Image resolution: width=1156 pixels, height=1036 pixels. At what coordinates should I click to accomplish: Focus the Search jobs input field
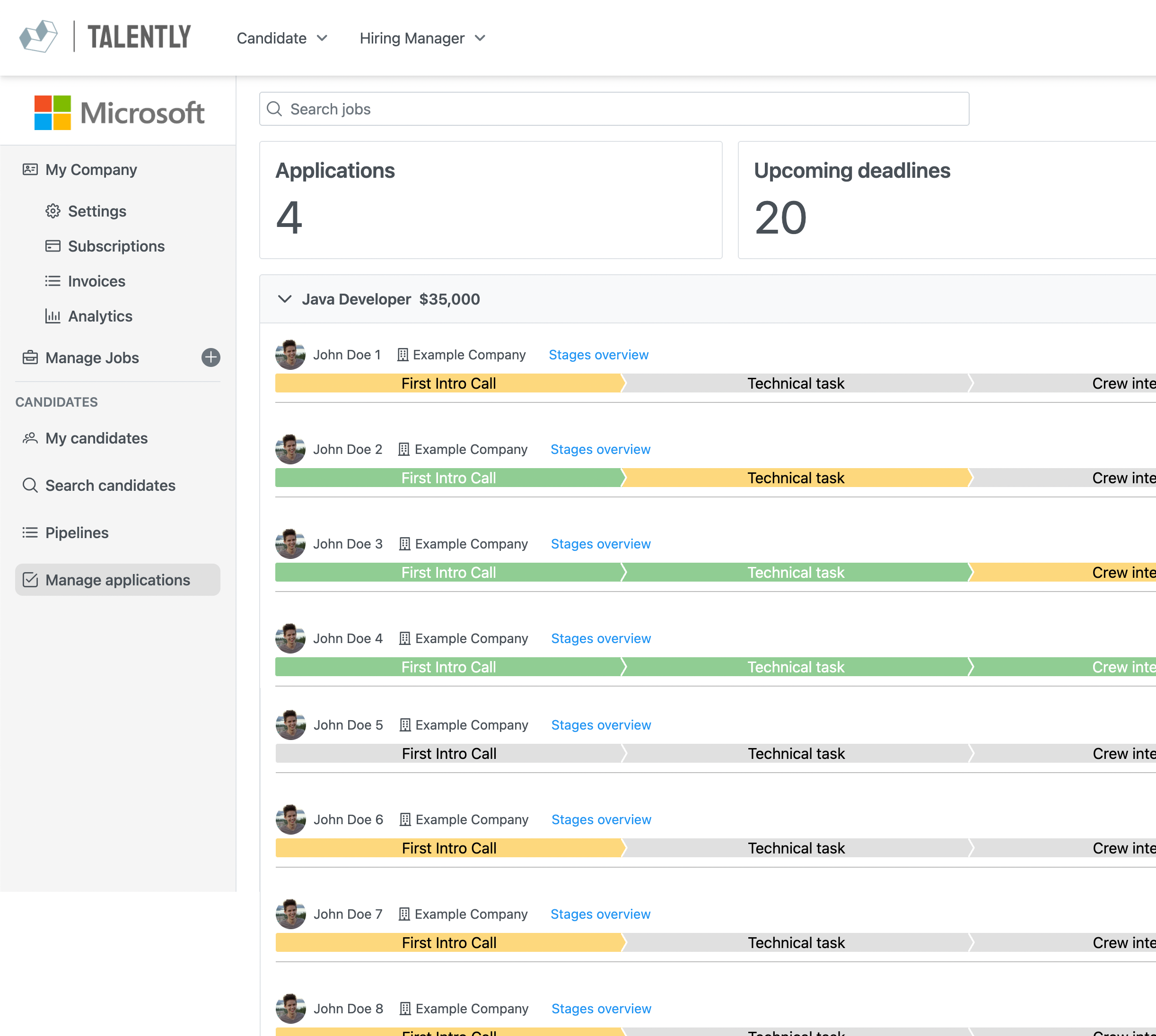click(x=614, y=109)
